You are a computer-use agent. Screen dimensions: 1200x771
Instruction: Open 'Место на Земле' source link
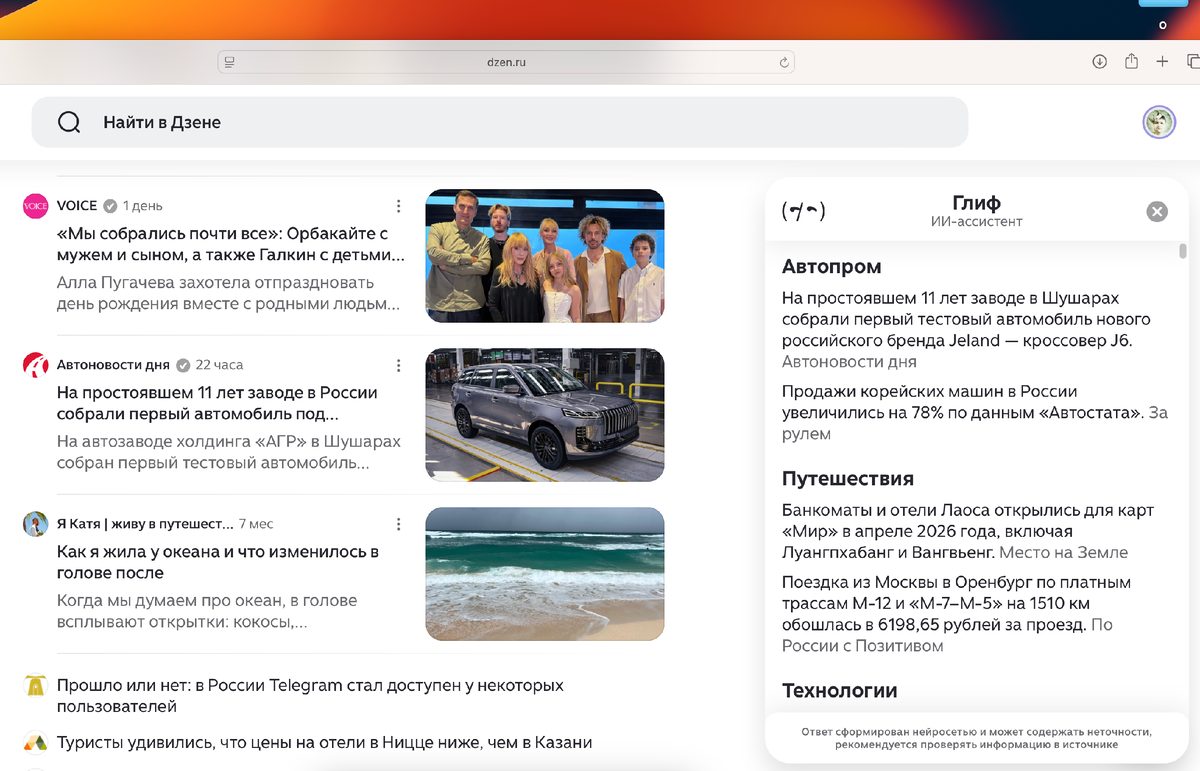tap(1063, 552)
